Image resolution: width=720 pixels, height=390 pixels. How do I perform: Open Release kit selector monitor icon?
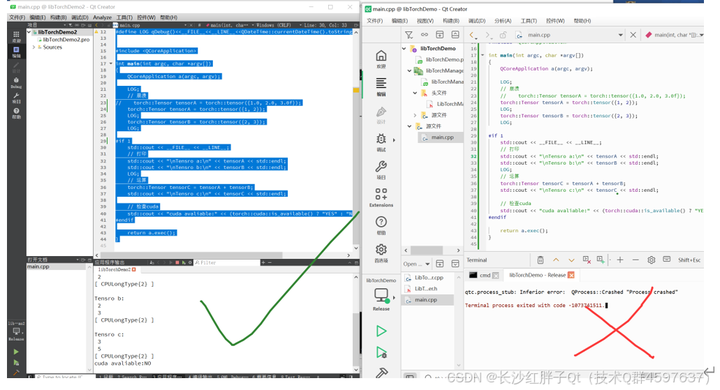pos(381,294)
